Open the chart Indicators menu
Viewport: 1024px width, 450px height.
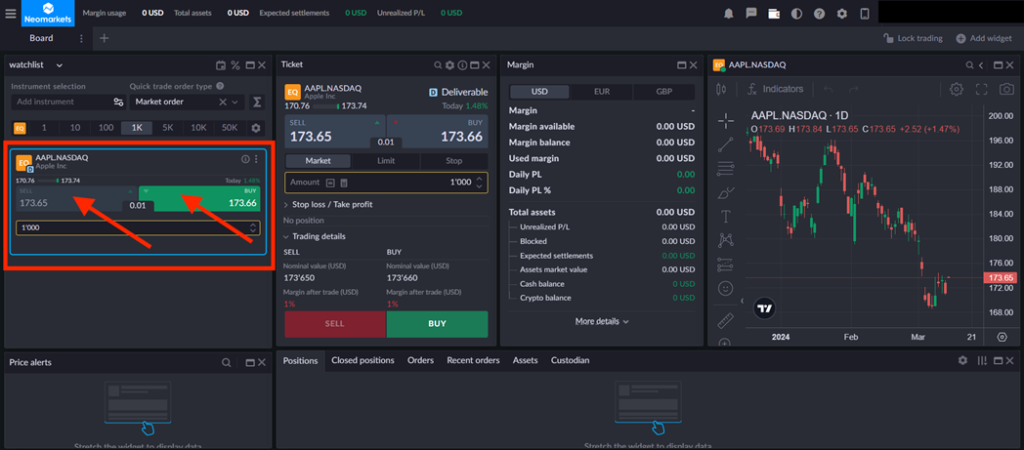click(776, 89)
